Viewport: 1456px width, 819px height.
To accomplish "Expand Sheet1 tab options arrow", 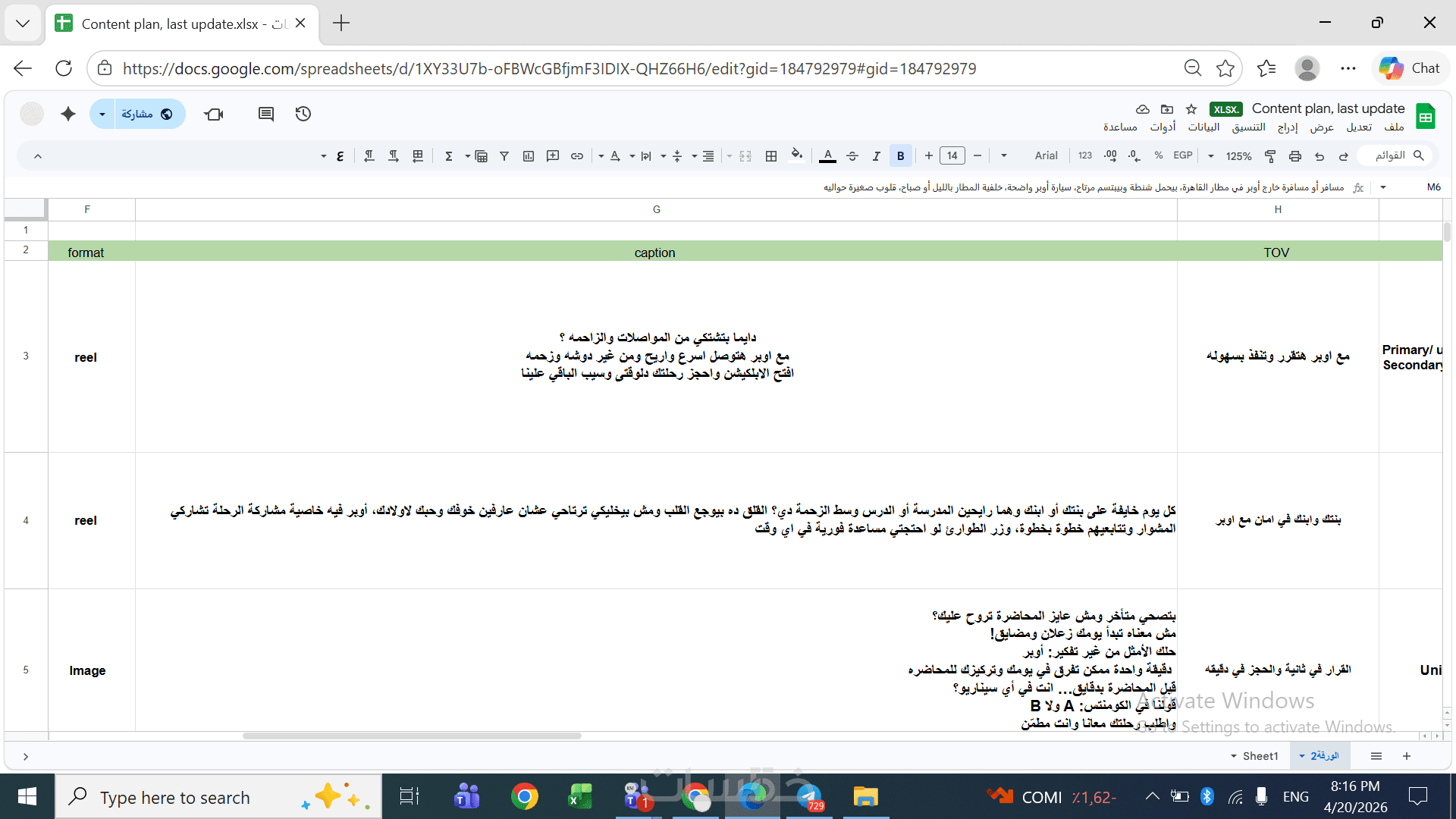I will [x=1234, y=756].
